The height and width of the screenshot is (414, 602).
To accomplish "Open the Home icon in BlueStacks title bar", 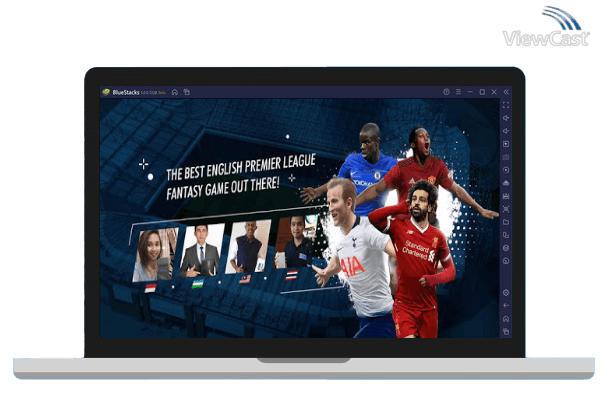I will (x=175, y=92).
